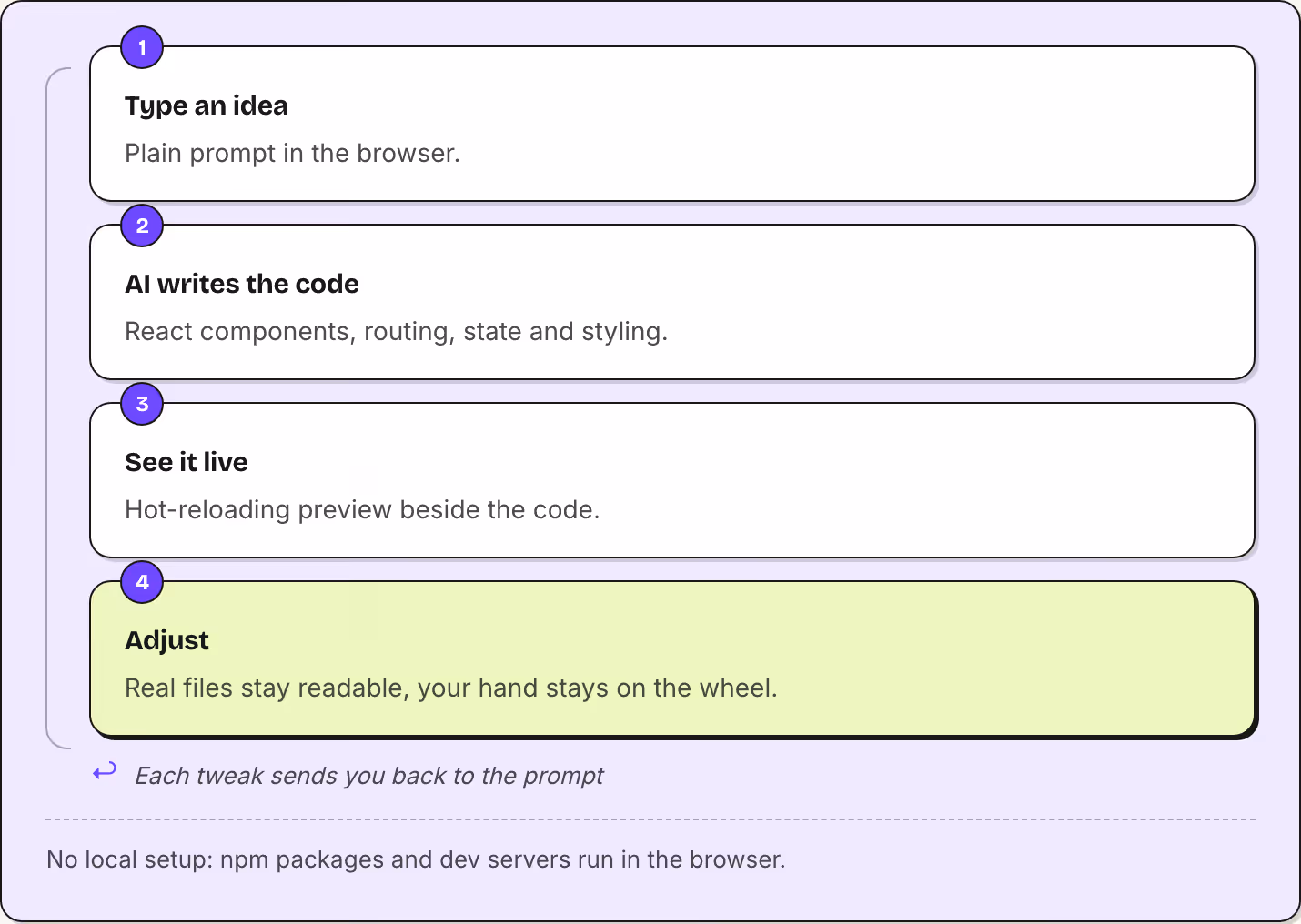Click 'Plain prompt in the browser.' text

tap(292, 153)
